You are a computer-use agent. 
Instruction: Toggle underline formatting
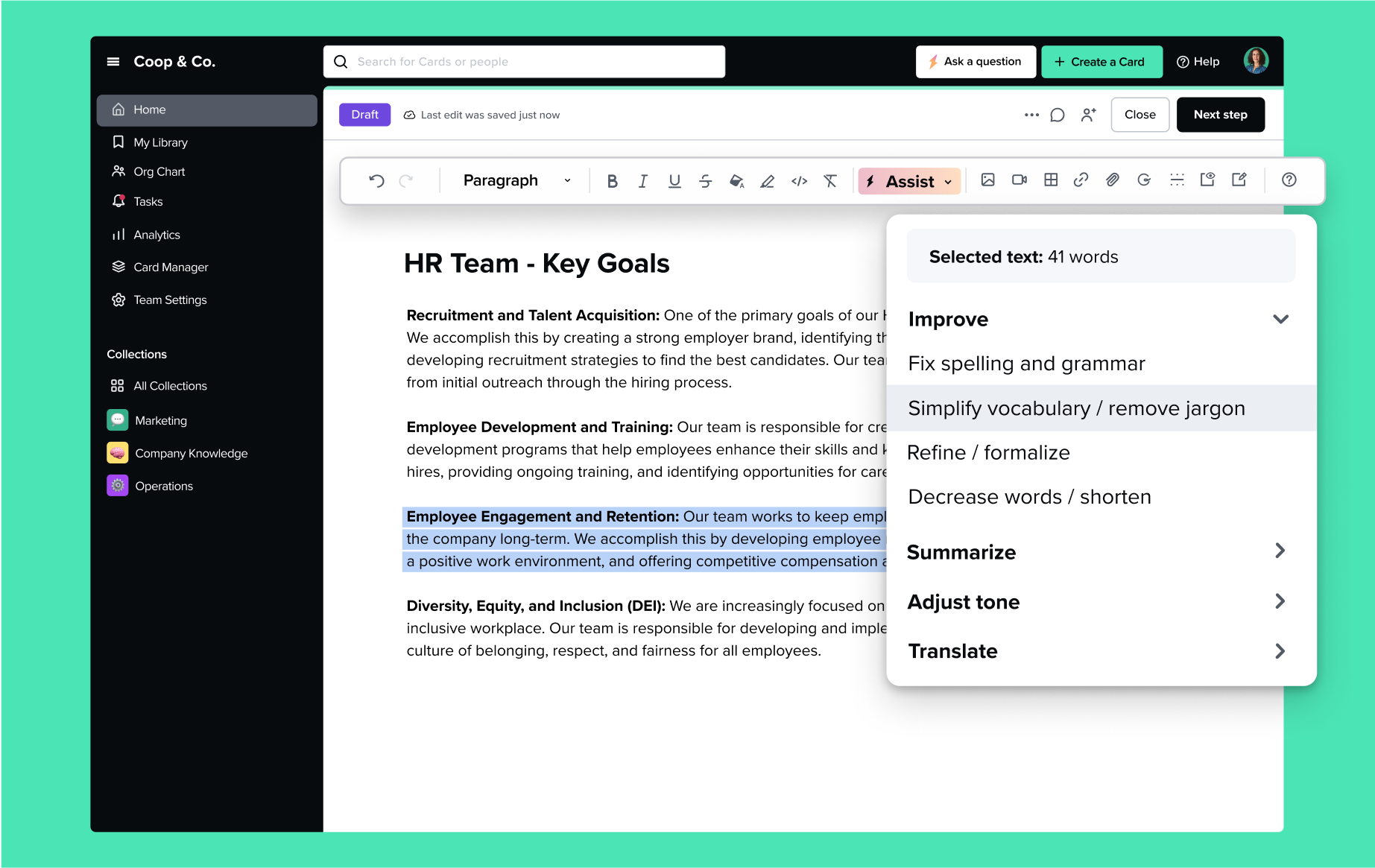(674, 180)
